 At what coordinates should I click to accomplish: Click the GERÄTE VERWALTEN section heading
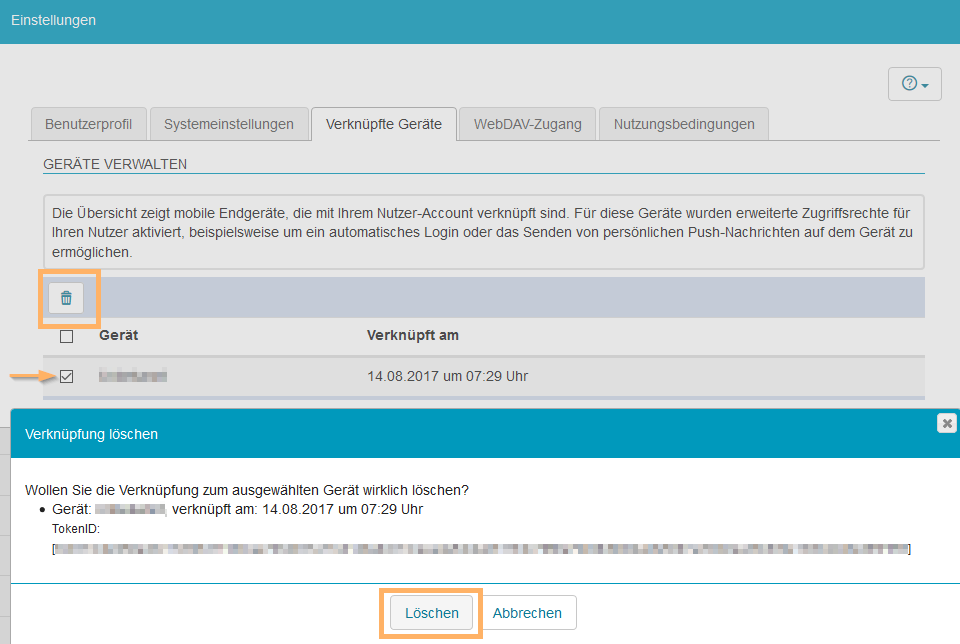tap(115, 163)
